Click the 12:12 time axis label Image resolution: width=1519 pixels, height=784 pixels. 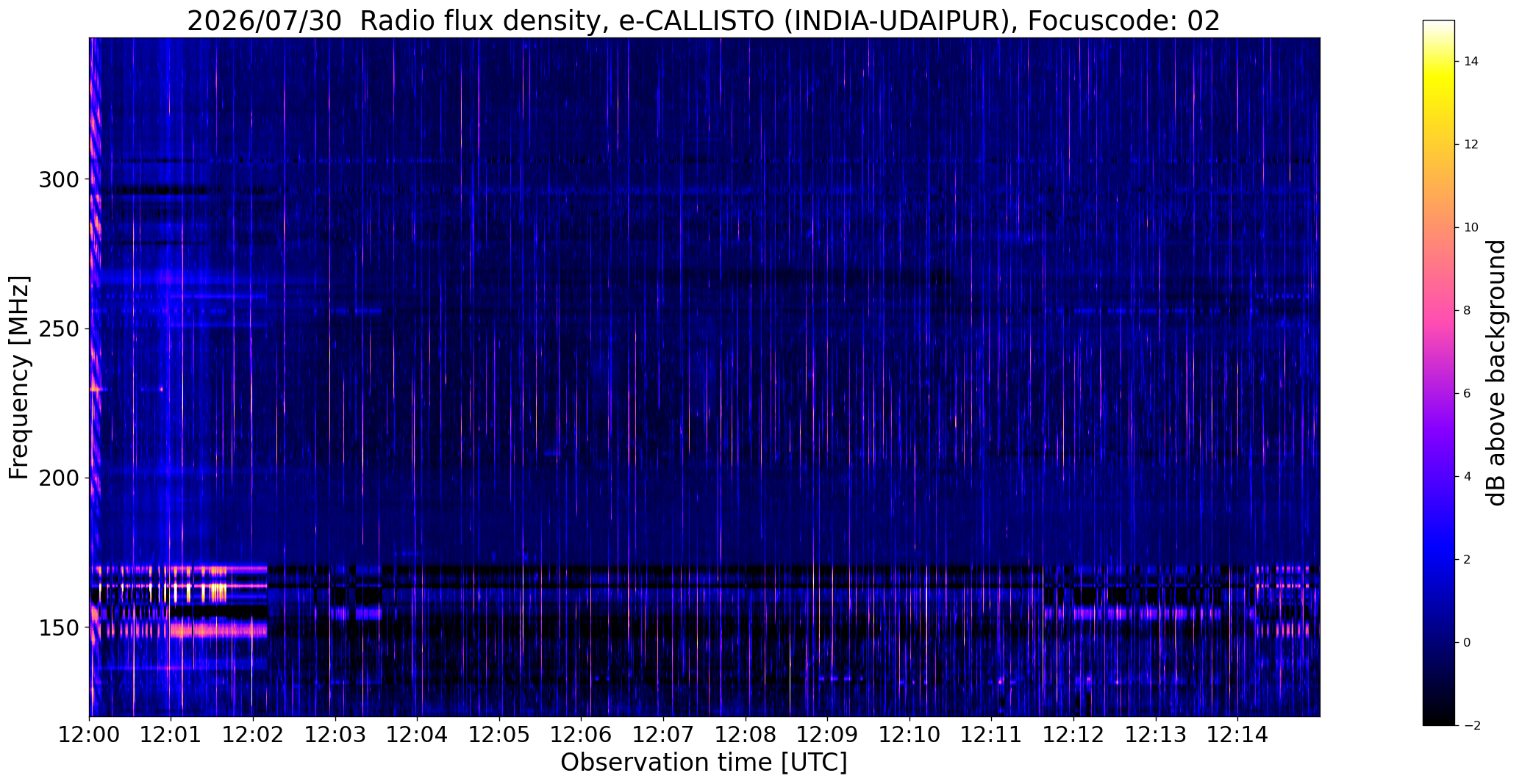(1073, 734)
